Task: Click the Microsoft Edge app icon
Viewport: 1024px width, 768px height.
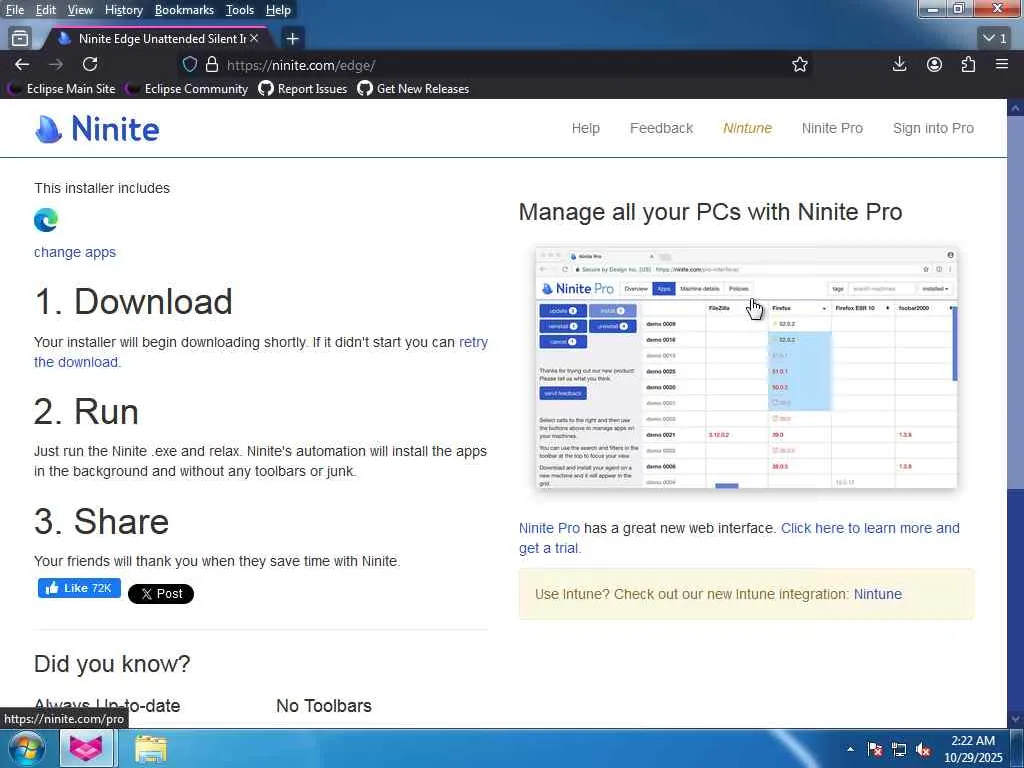Action: [x=46, y=220]
